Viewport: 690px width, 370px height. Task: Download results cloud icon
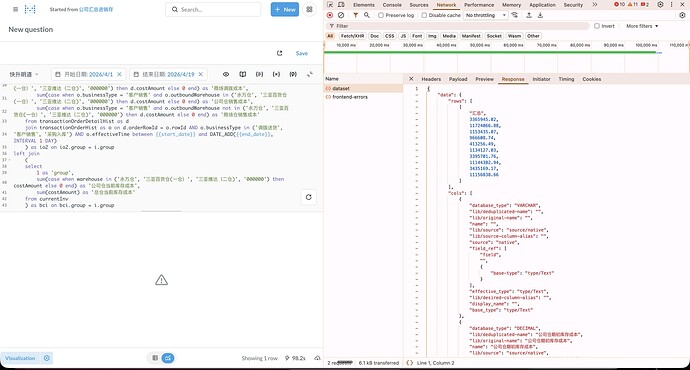(317, 358)
